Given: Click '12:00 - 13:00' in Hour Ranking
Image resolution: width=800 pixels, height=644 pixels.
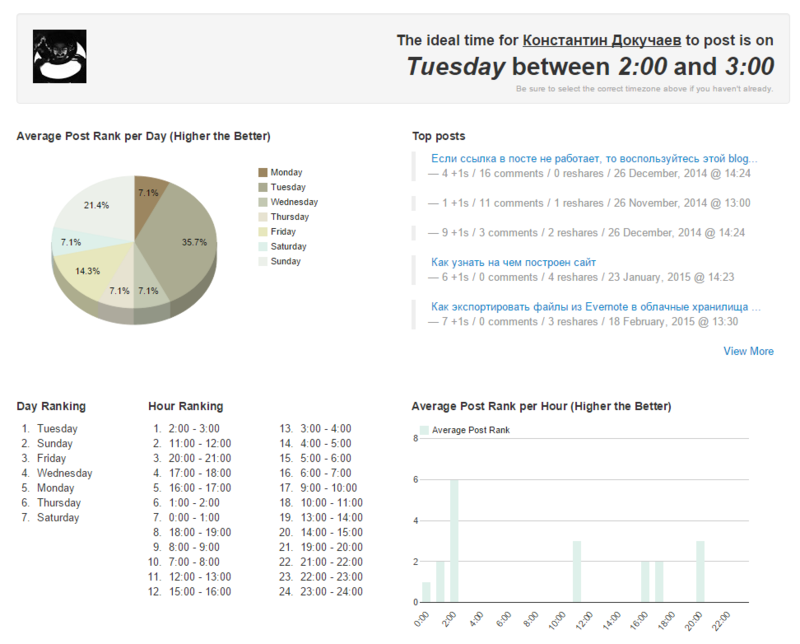Looking at the screenshot, I should point(200,577).
